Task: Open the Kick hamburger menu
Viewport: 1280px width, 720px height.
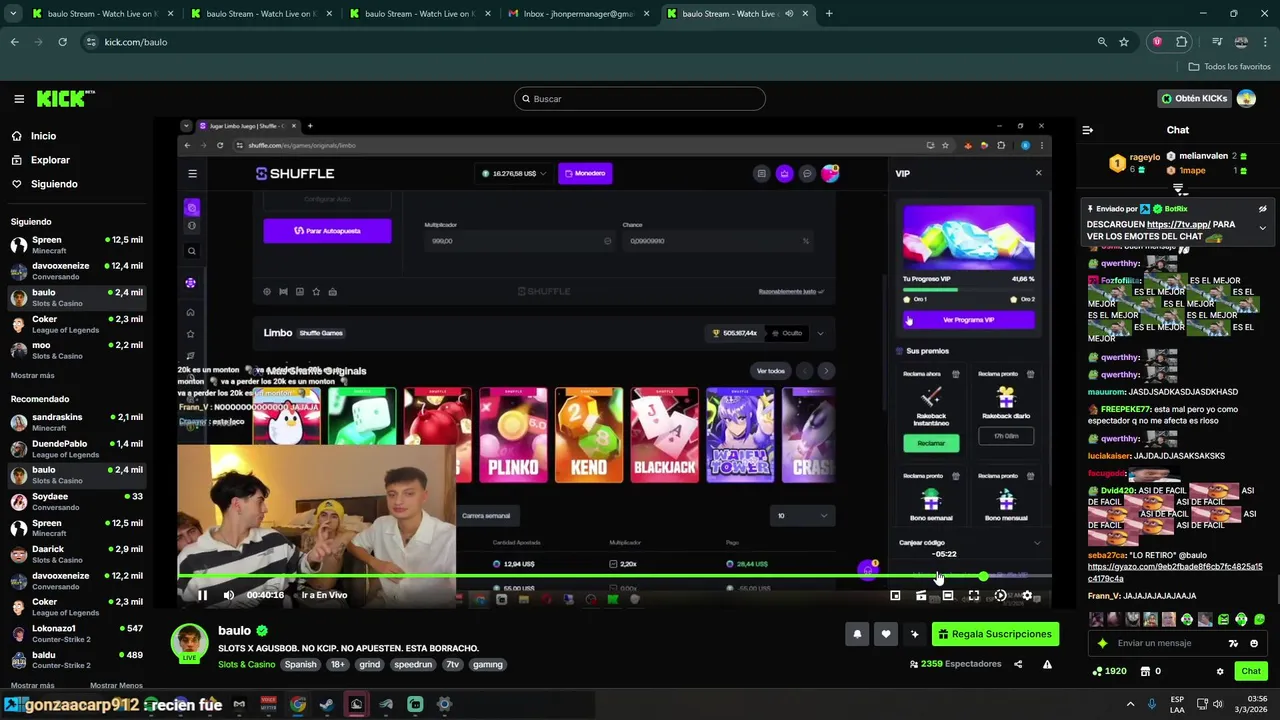Action: click(19, 99)
